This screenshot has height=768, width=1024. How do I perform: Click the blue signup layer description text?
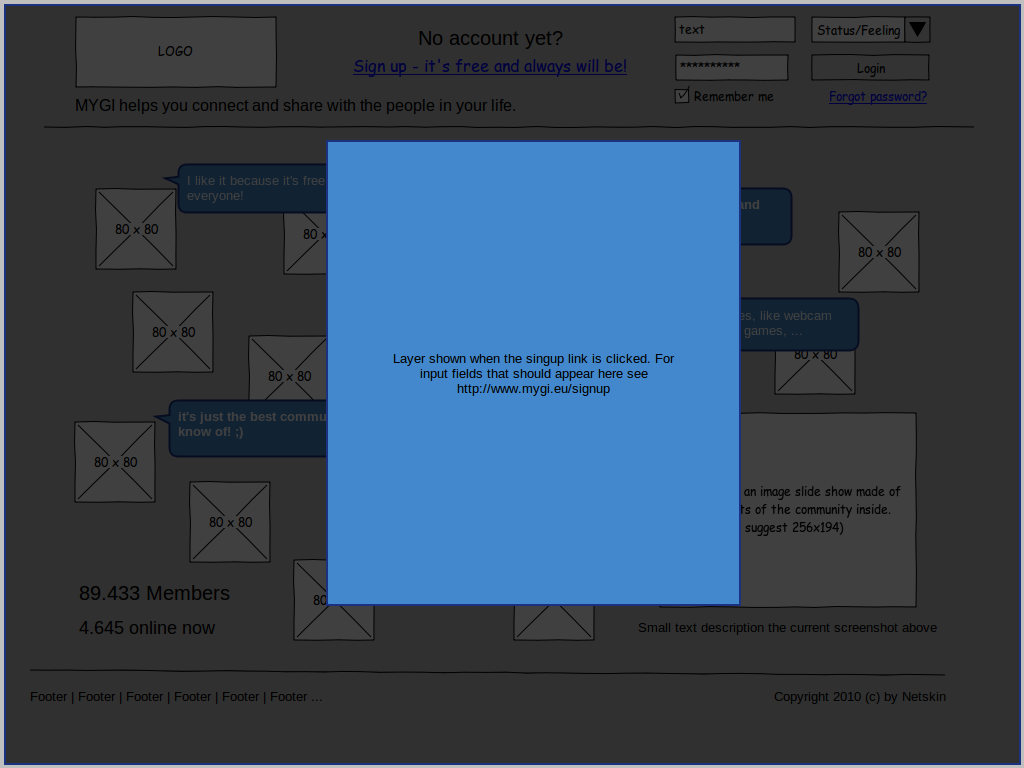(533, 373)
